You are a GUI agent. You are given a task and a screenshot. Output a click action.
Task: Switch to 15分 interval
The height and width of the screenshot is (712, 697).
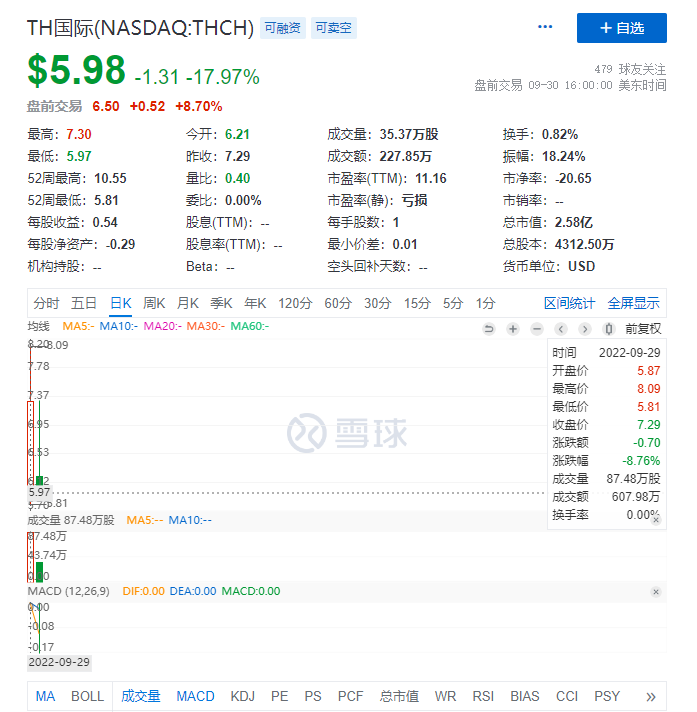point(417,303)
